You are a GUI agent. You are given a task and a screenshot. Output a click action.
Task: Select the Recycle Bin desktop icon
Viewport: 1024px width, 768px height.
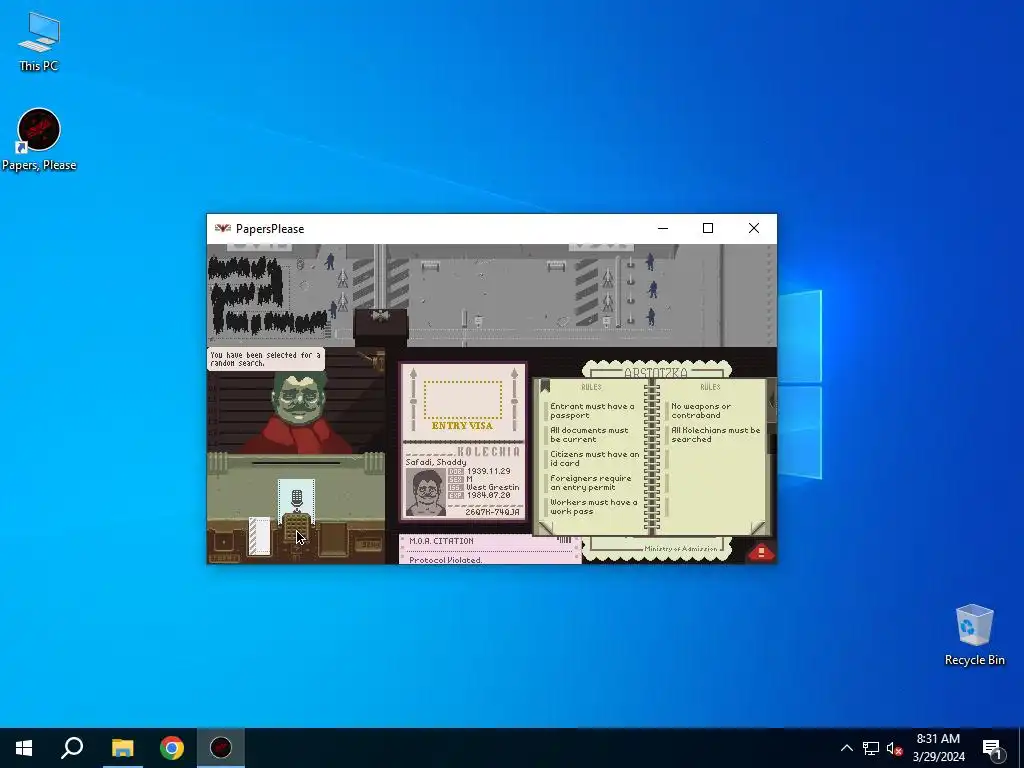974,635
